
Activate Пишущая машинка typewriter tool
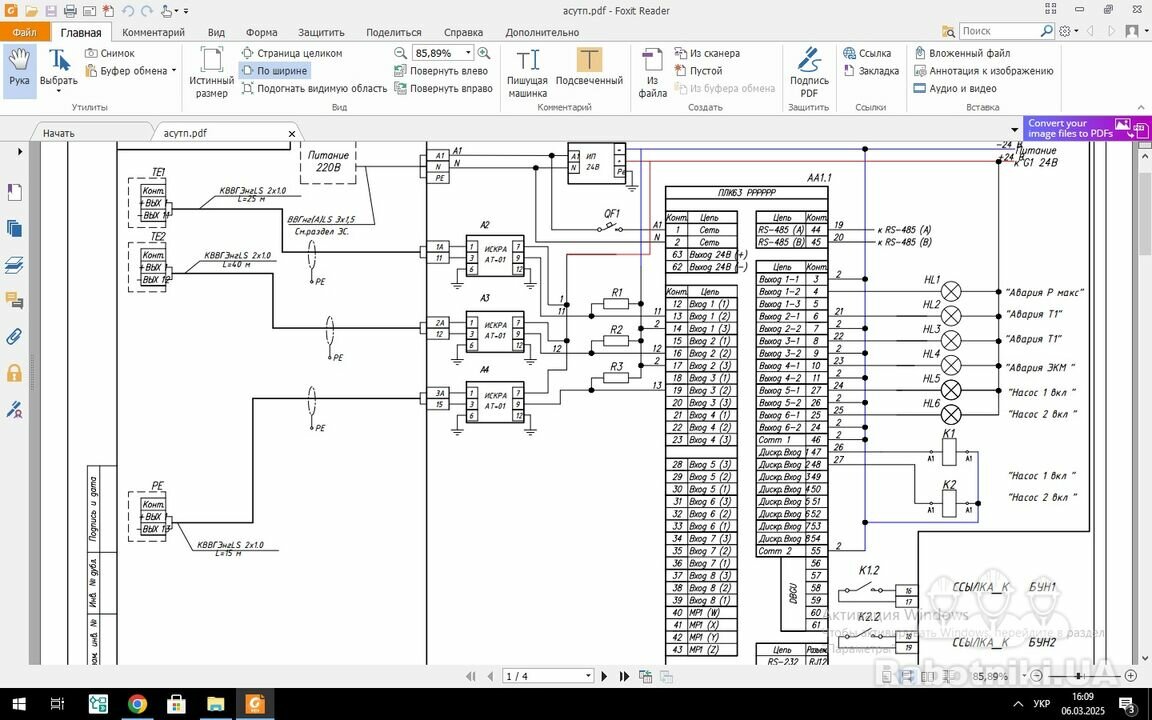click(528, 72)
